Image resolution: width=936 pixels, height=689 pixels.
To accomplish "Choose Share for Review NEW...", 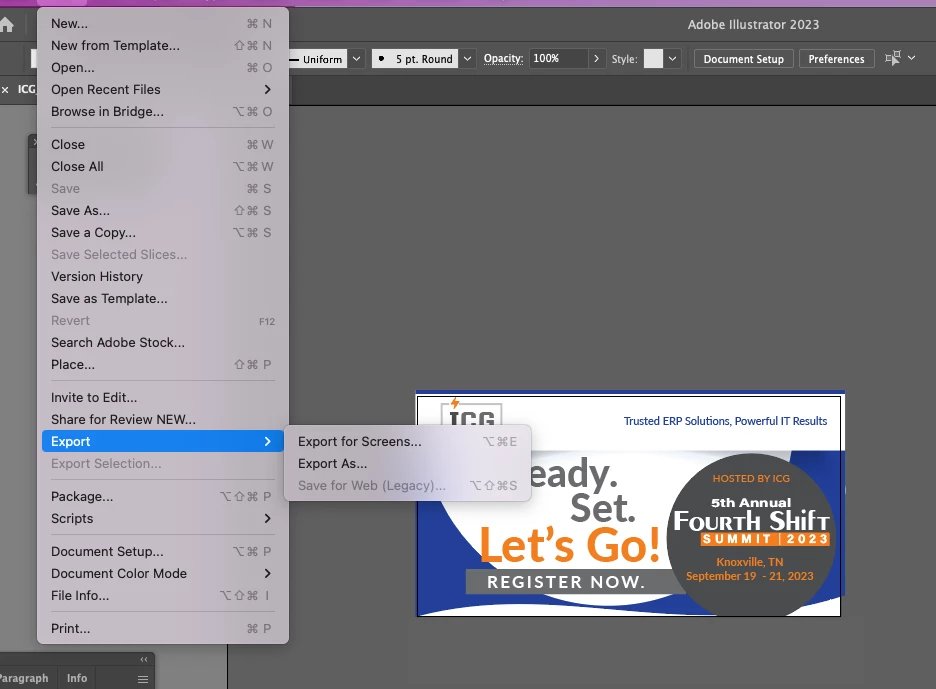I will (162, 420).
